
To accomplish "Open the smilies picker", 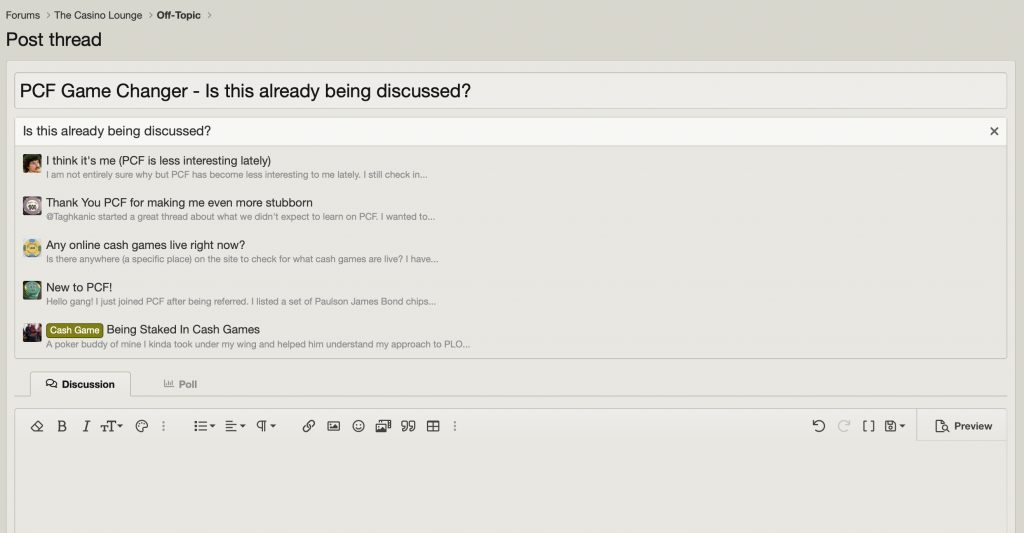I will coord(359,426).
